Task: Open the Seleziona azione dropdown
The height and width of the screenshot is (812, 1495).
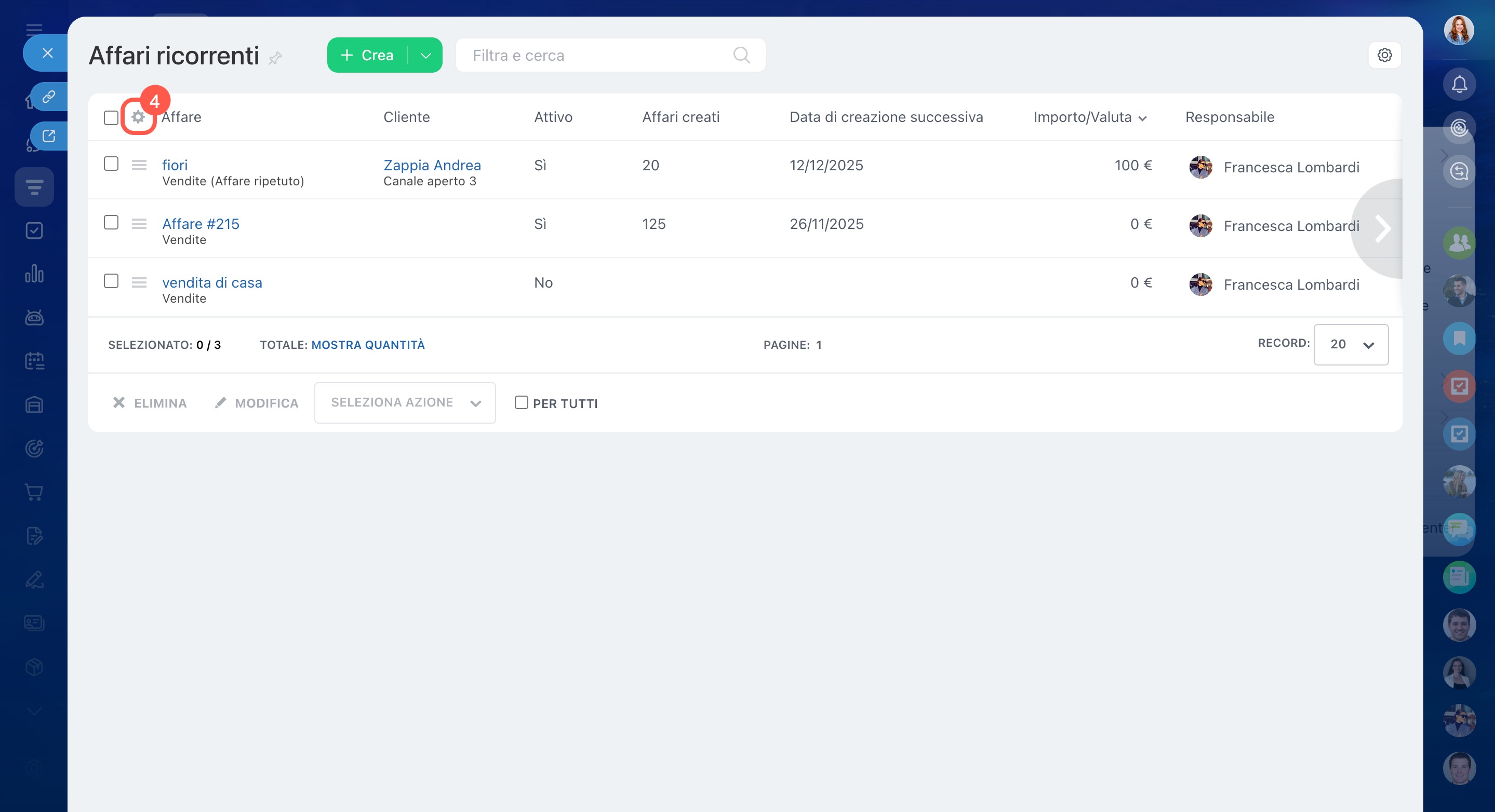Action: (405, 402)
